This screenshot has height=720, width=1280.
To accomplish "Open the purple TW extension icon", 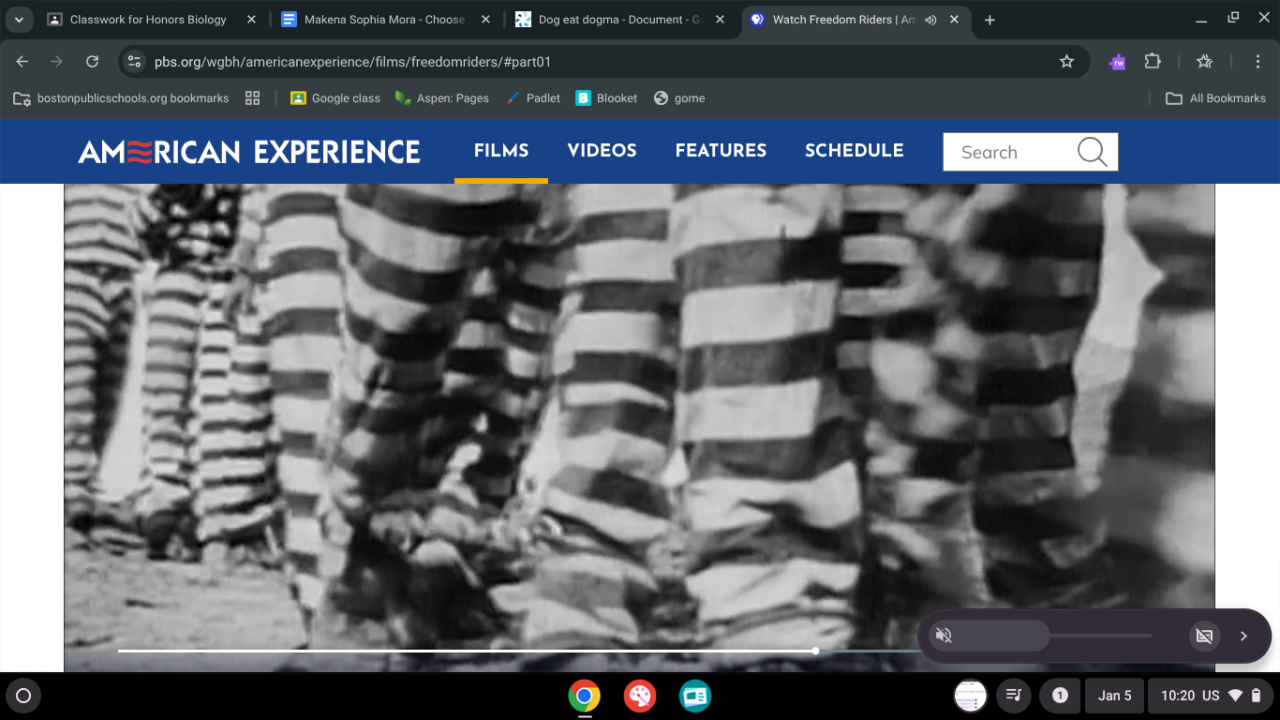I will click(x=1117, y=62).
